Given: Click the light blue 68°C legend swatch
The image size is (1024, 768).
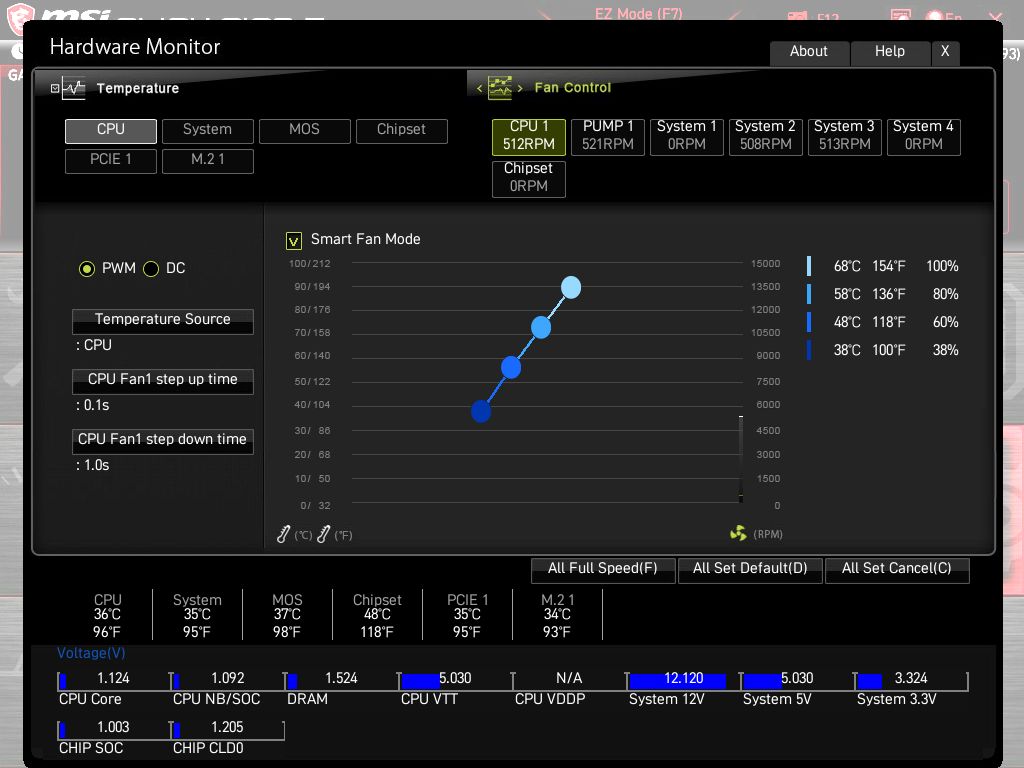Looking at the screenshot, I should coord(809,266).
